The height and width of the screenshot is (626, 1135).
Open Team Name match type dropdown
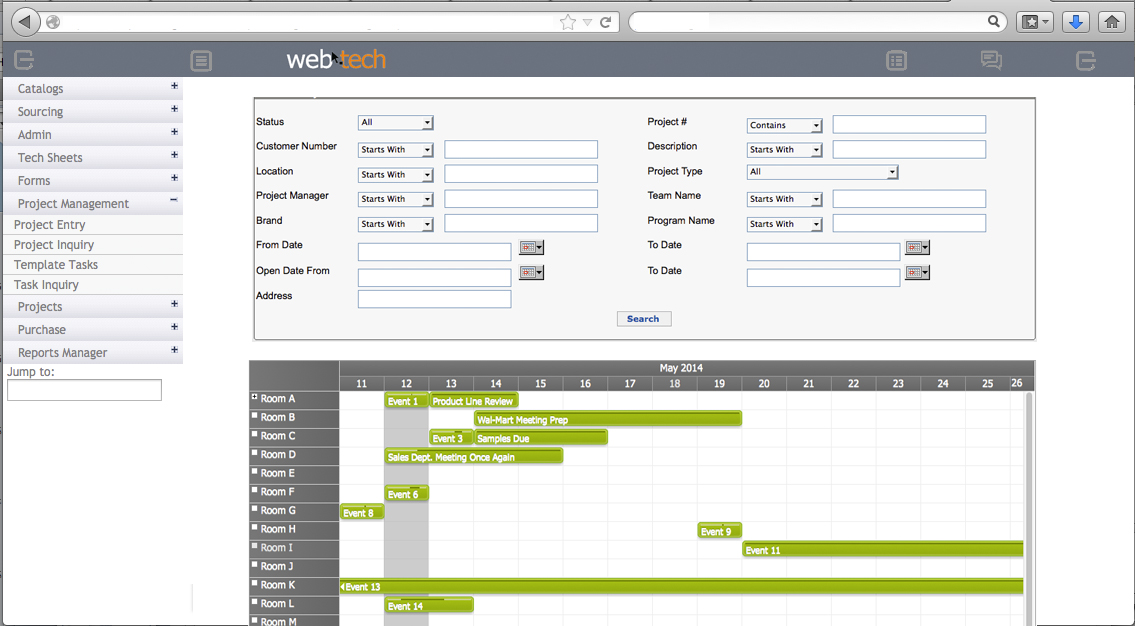(x=785, y=199)
